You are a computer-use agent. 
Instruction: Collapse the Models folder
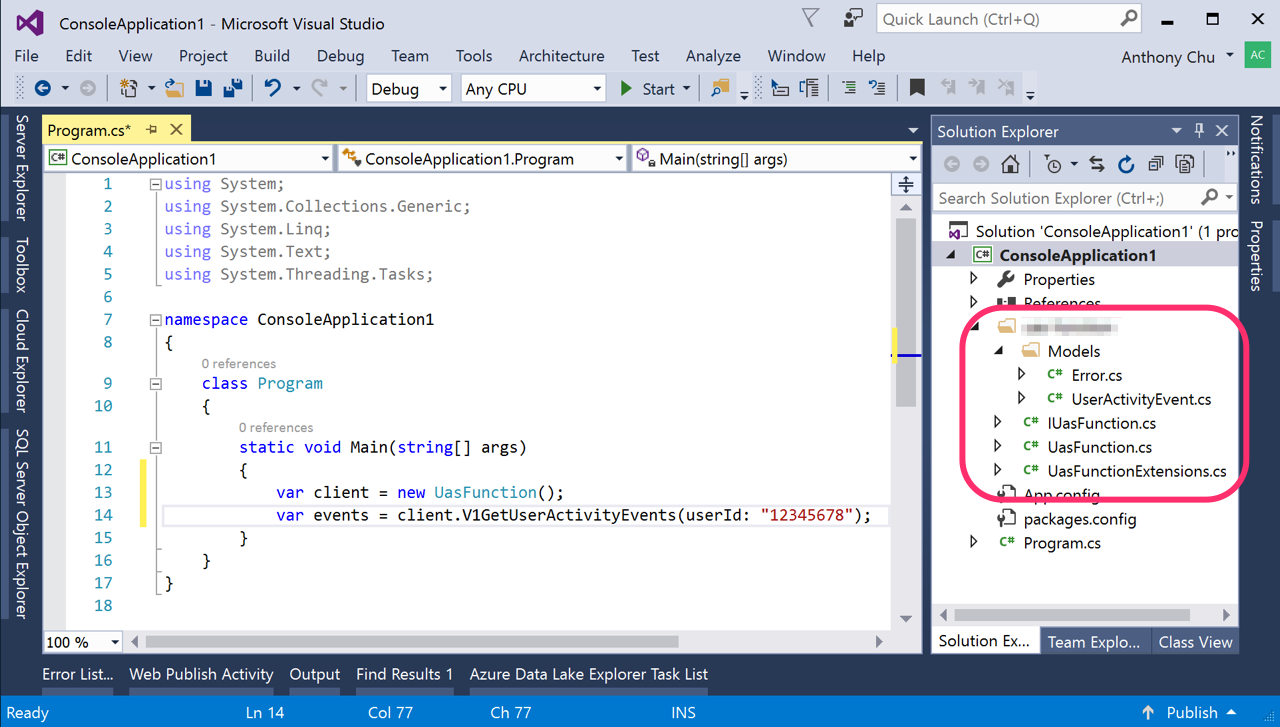tap(998, 351)
